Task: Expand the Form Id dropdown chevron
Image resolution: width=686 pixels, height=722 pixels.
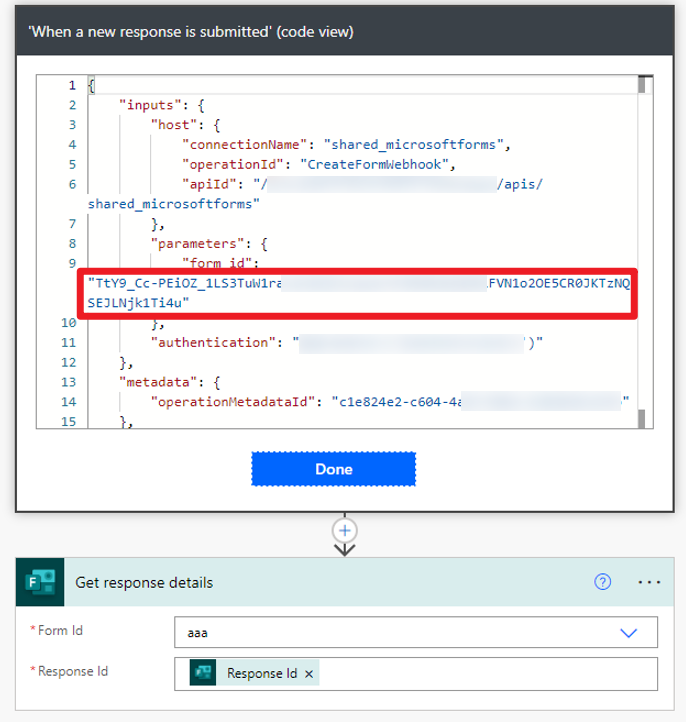Action: (629, 633)
